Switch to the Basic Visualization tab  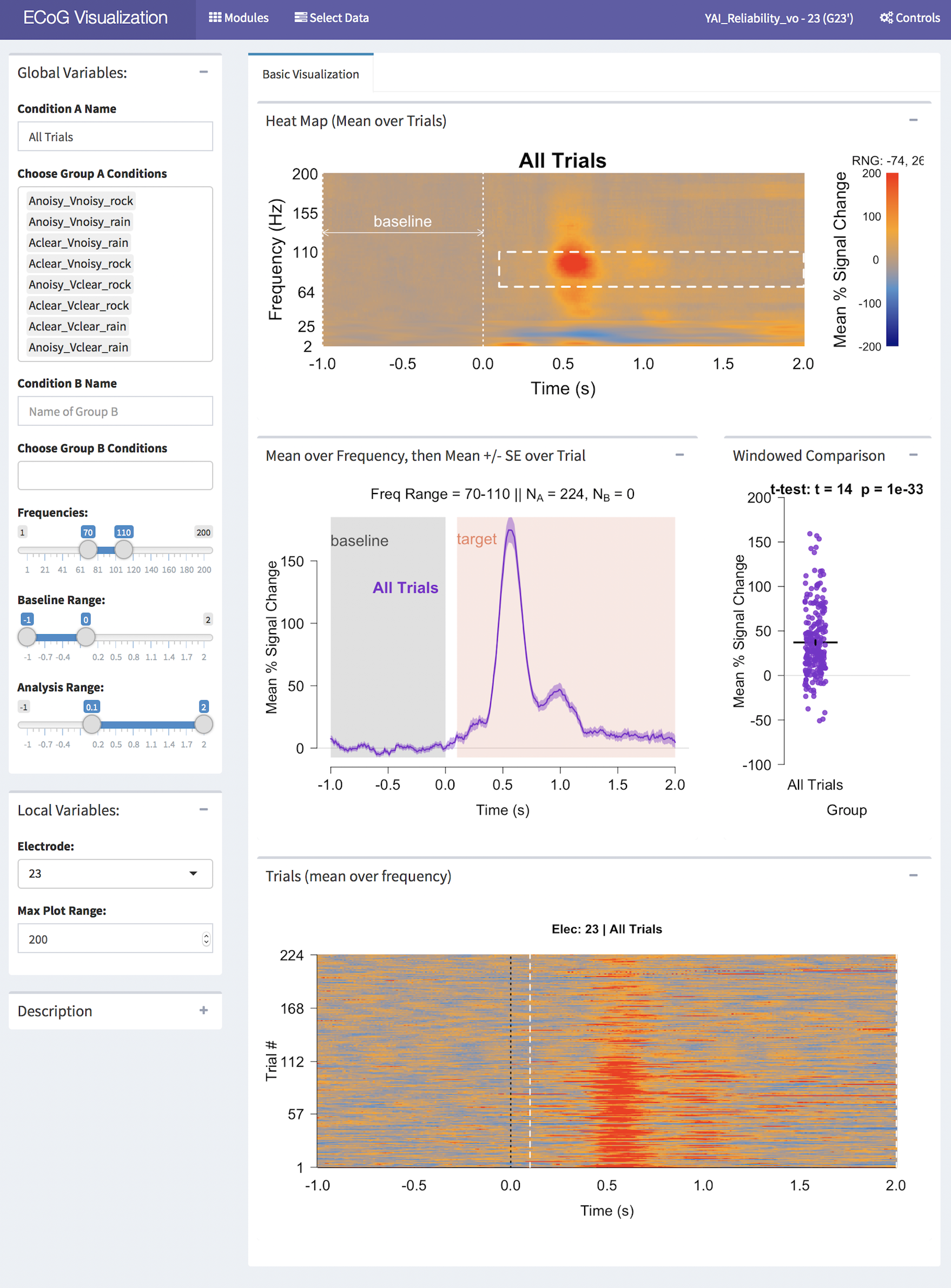pyautogui.click(x=311, y=74)
